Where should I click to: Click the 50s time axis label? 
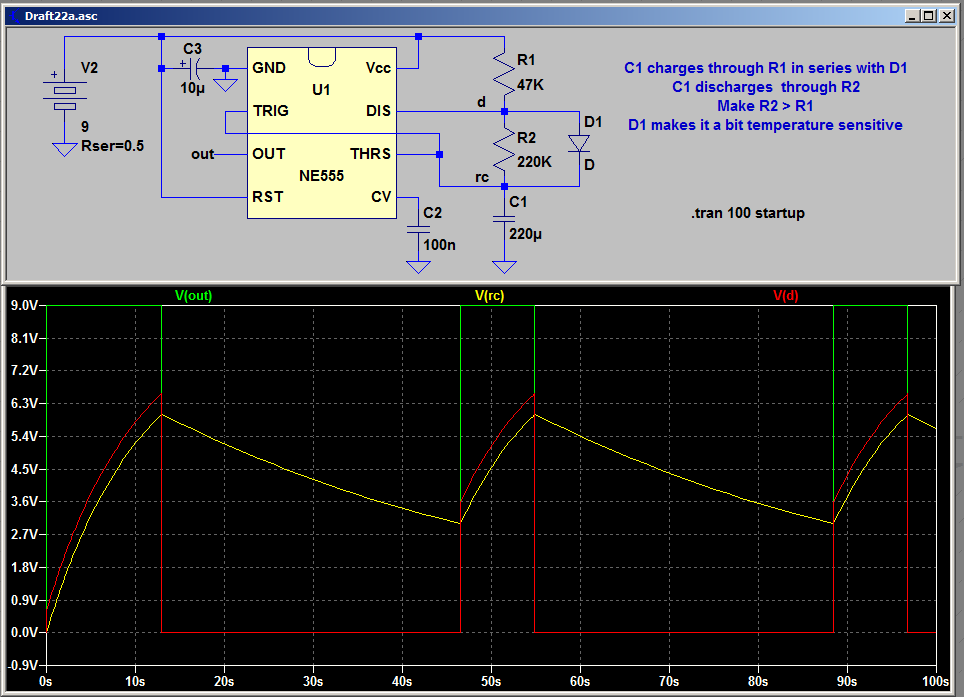[x=491, y=682]
